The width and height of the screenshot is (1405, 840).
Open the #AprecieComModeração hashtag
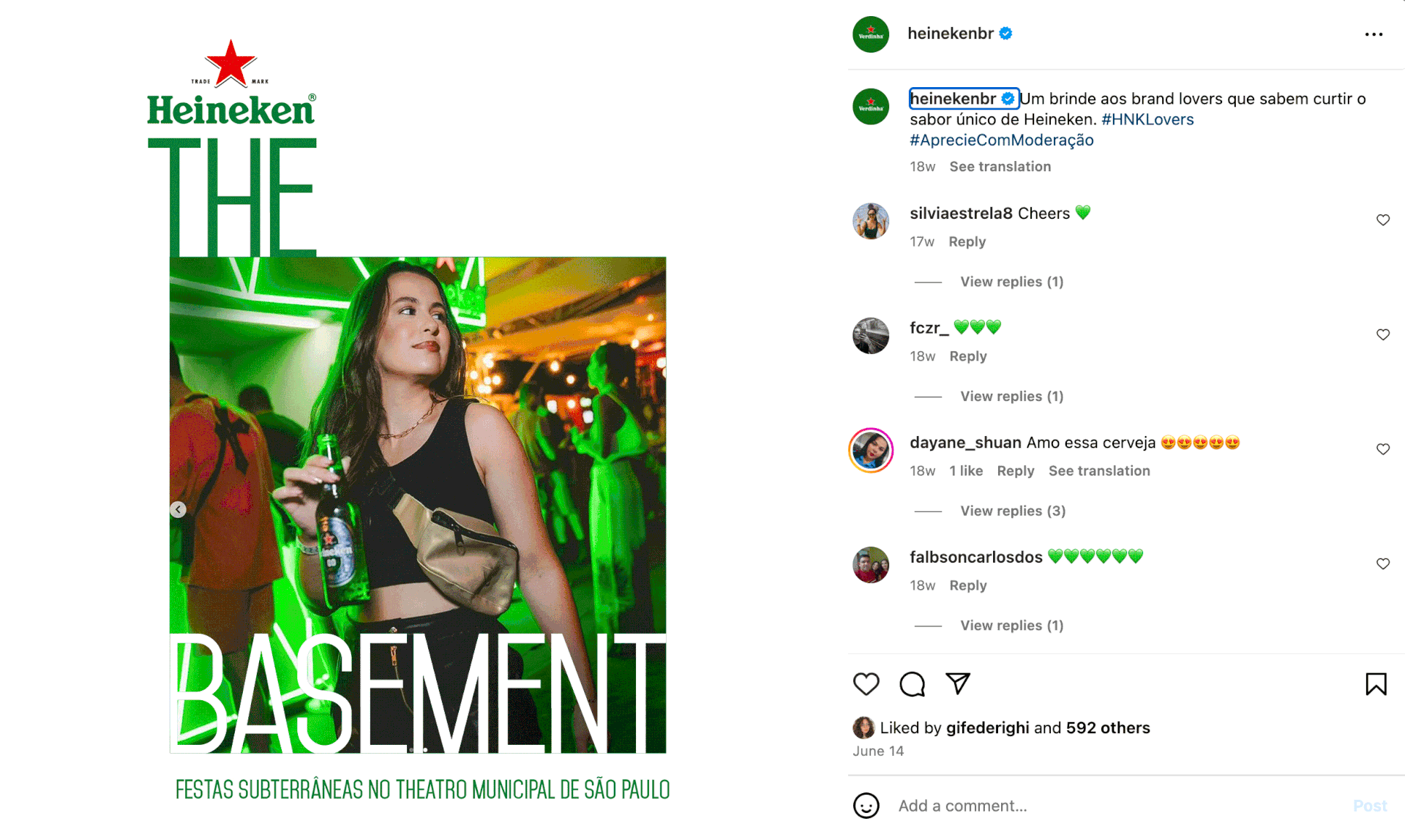tap(1002, 140)
